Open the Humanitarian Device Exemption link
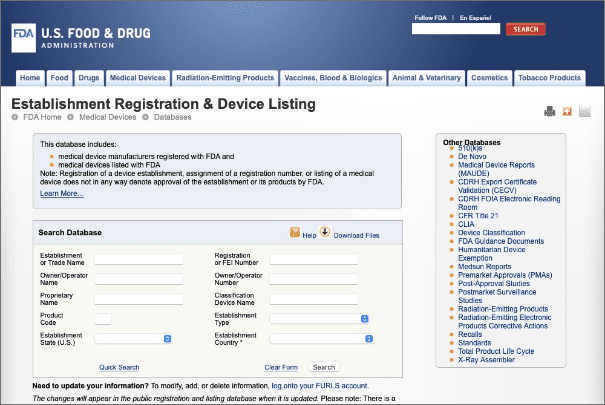The height and width of the screenshot is (405, 605). point(492,254)
